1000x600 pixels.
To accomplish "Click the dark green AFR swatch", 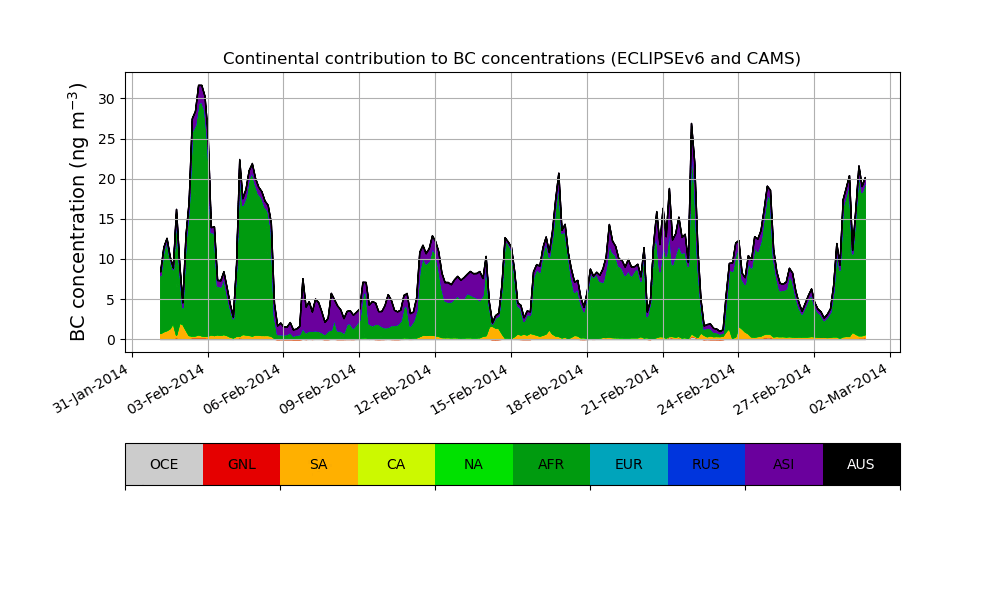I will [x=551, y=464].
